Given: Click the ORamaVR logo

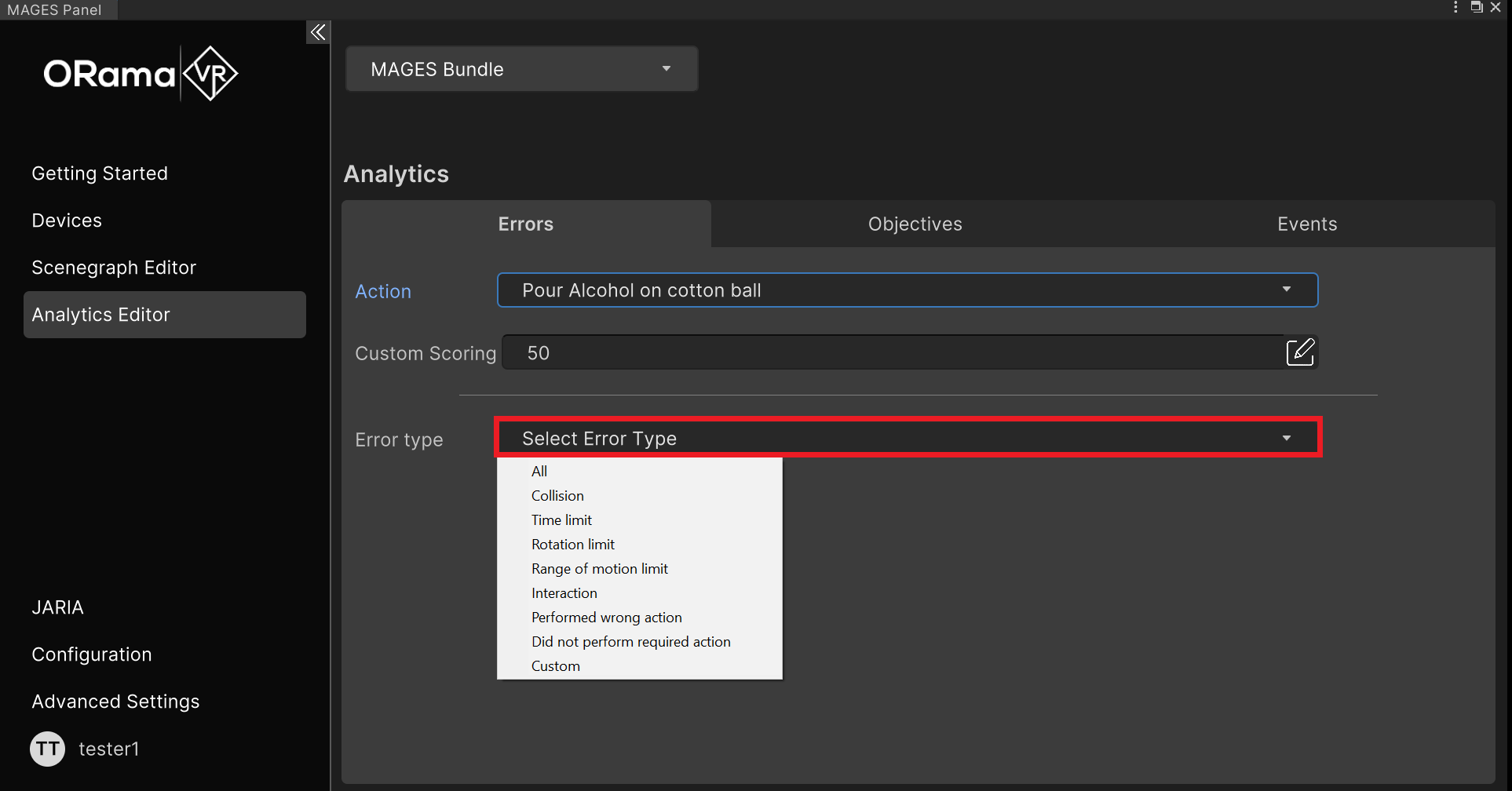Looking at the screenshot, I should (141, 74).
